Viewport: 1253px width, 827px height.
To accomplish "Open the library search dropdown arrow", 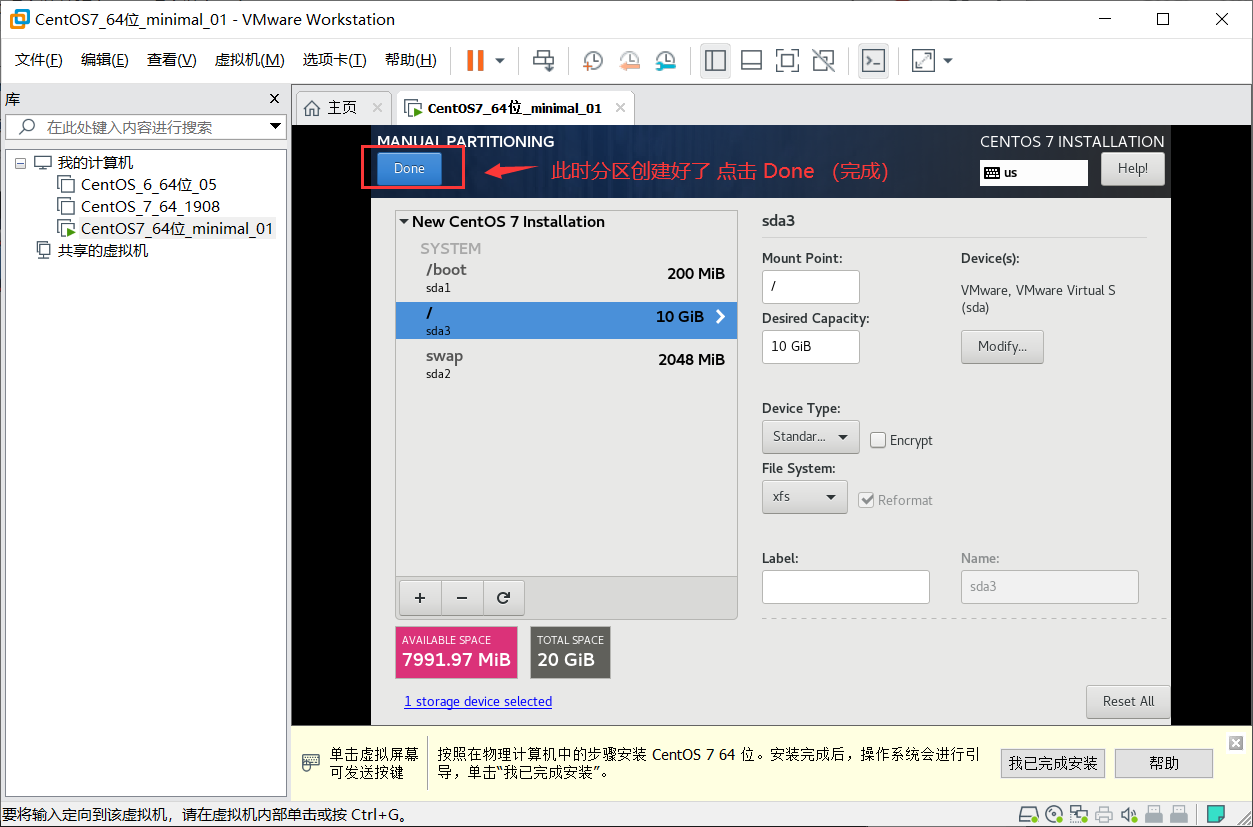I will (276, 127).
